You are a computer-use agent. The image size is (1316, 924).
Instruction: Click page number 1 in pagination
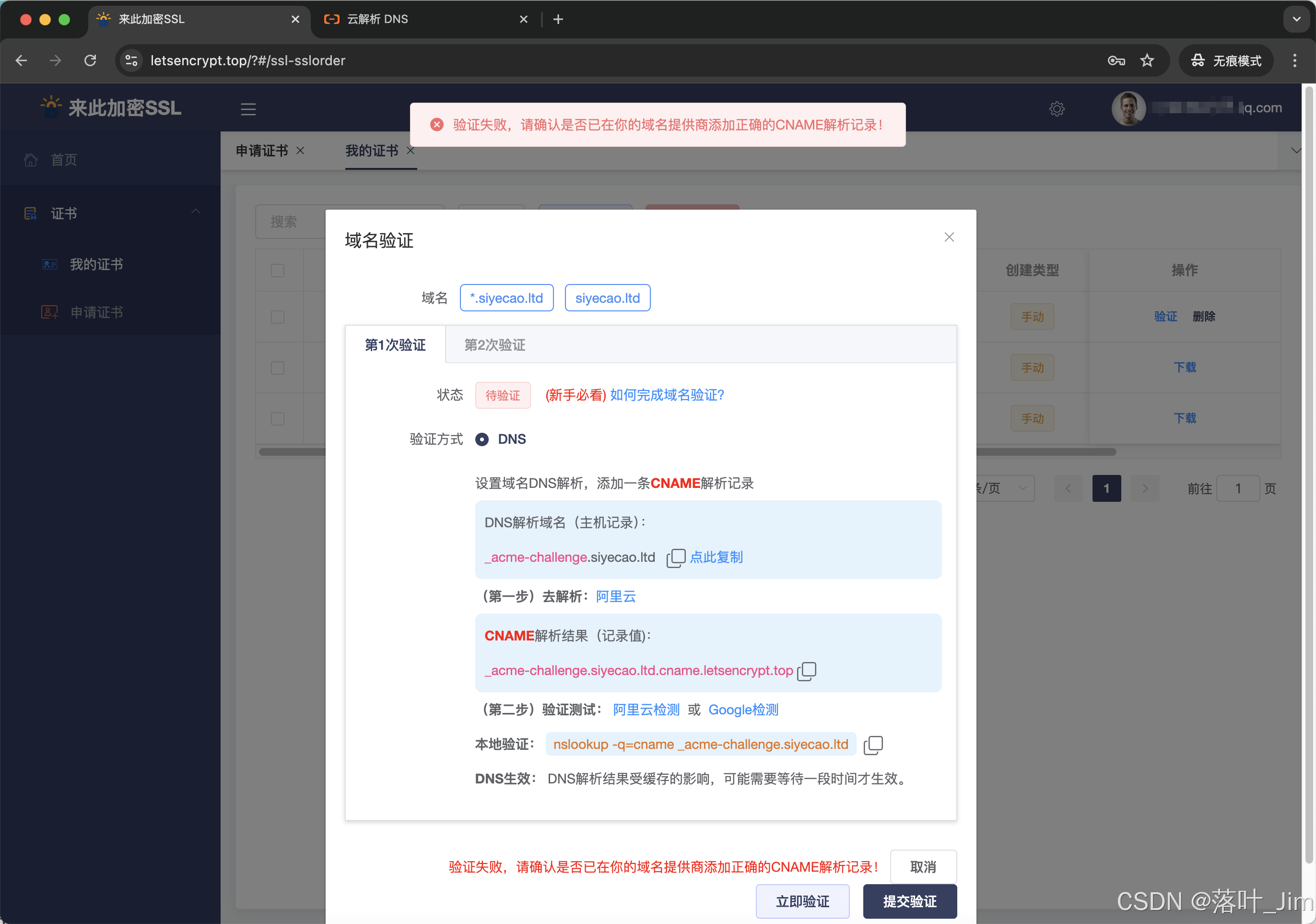1107,489
